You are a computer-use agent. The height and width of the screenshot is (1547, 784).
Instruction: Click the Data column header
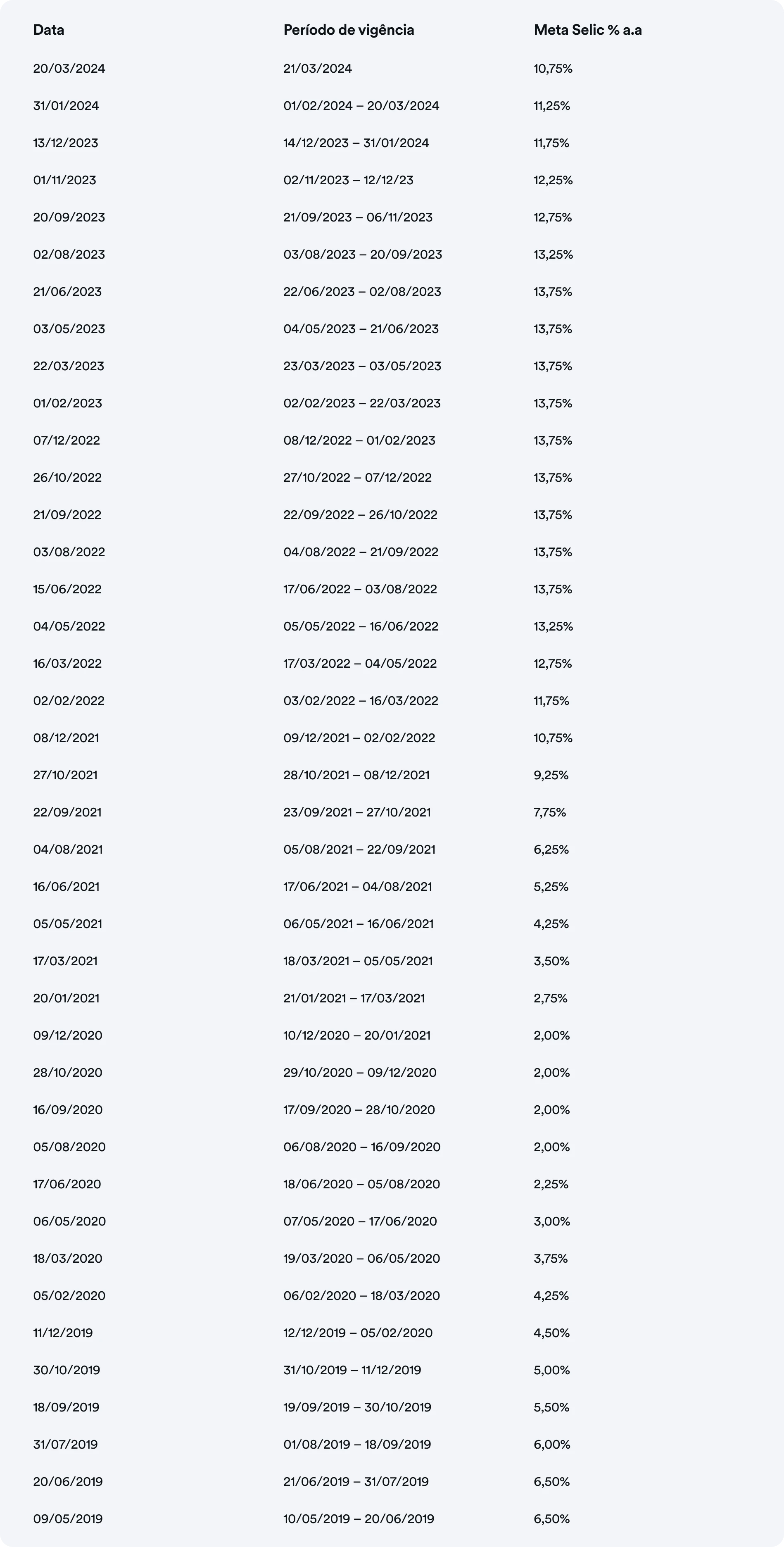[x=49, y=30]
